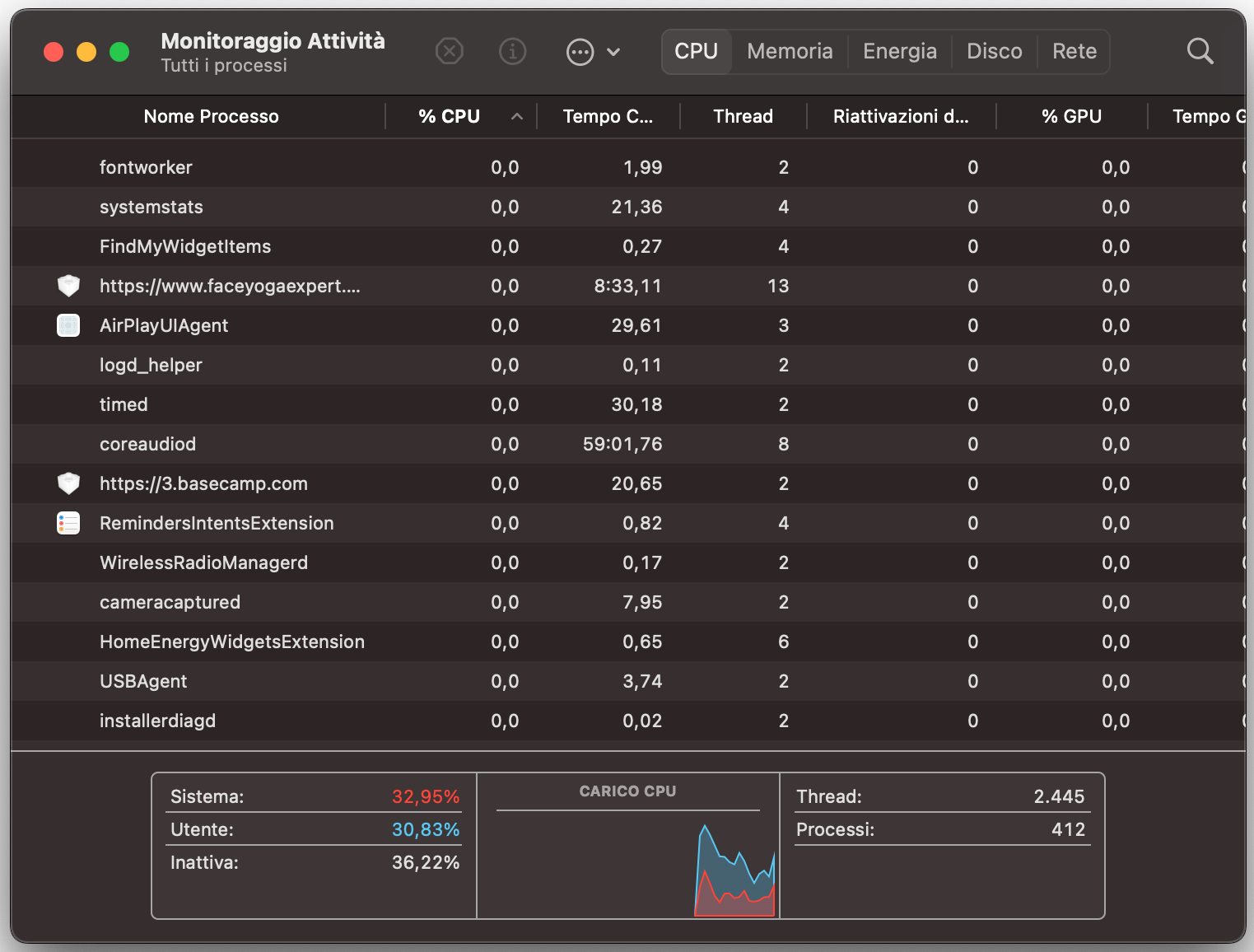The width and height of the screenshot is (1254, 952).
Task: Open the Disco tab
Action: [994, 52]
